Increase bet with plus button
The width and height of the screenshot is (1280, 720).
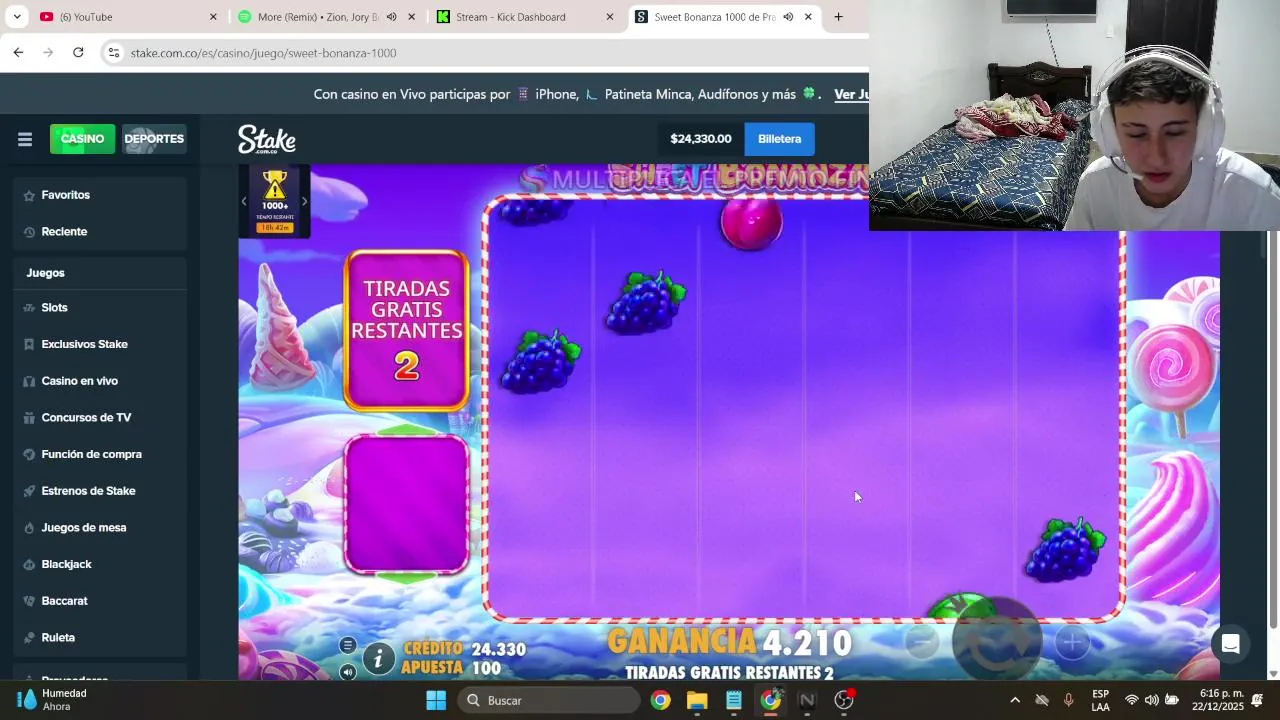(1071, 642)
